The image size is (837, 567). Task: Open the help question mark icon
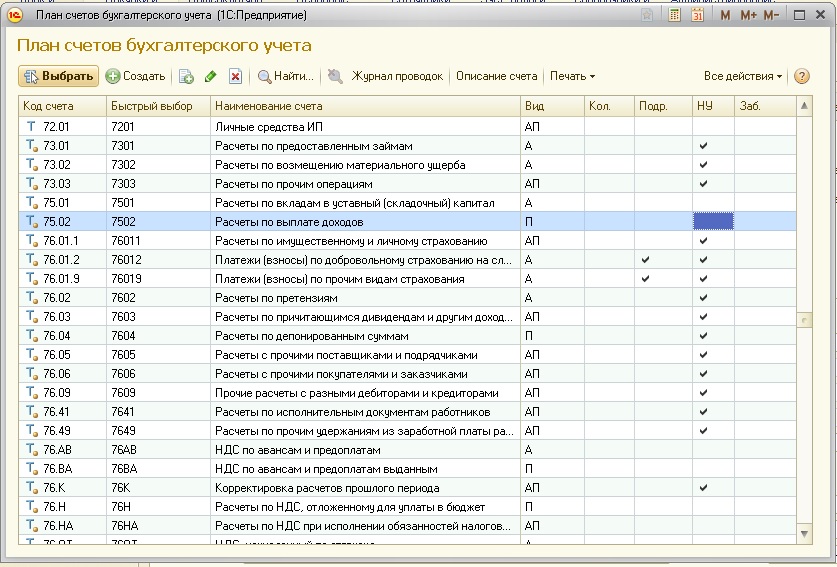click(x=801, y=76)
